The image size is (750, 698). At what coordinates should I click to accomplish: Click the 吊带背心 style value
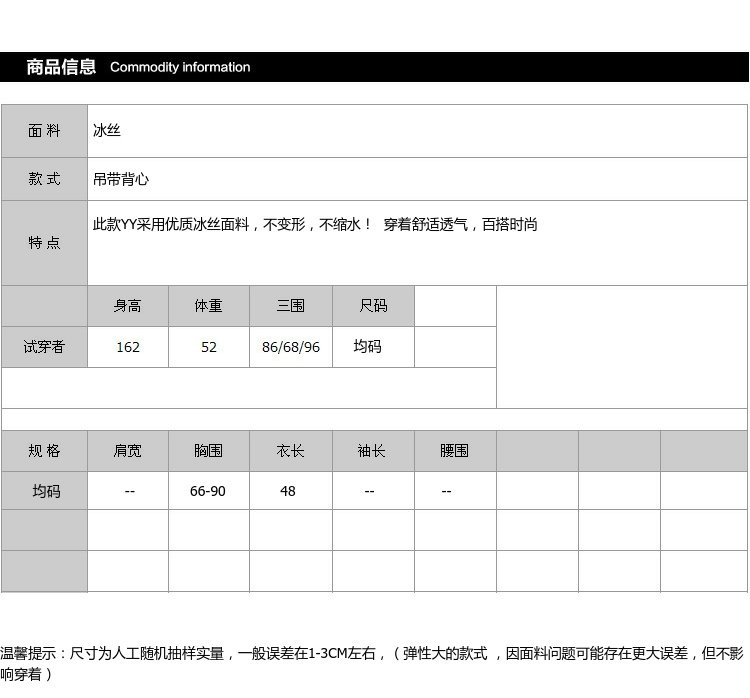click(121, 179)
